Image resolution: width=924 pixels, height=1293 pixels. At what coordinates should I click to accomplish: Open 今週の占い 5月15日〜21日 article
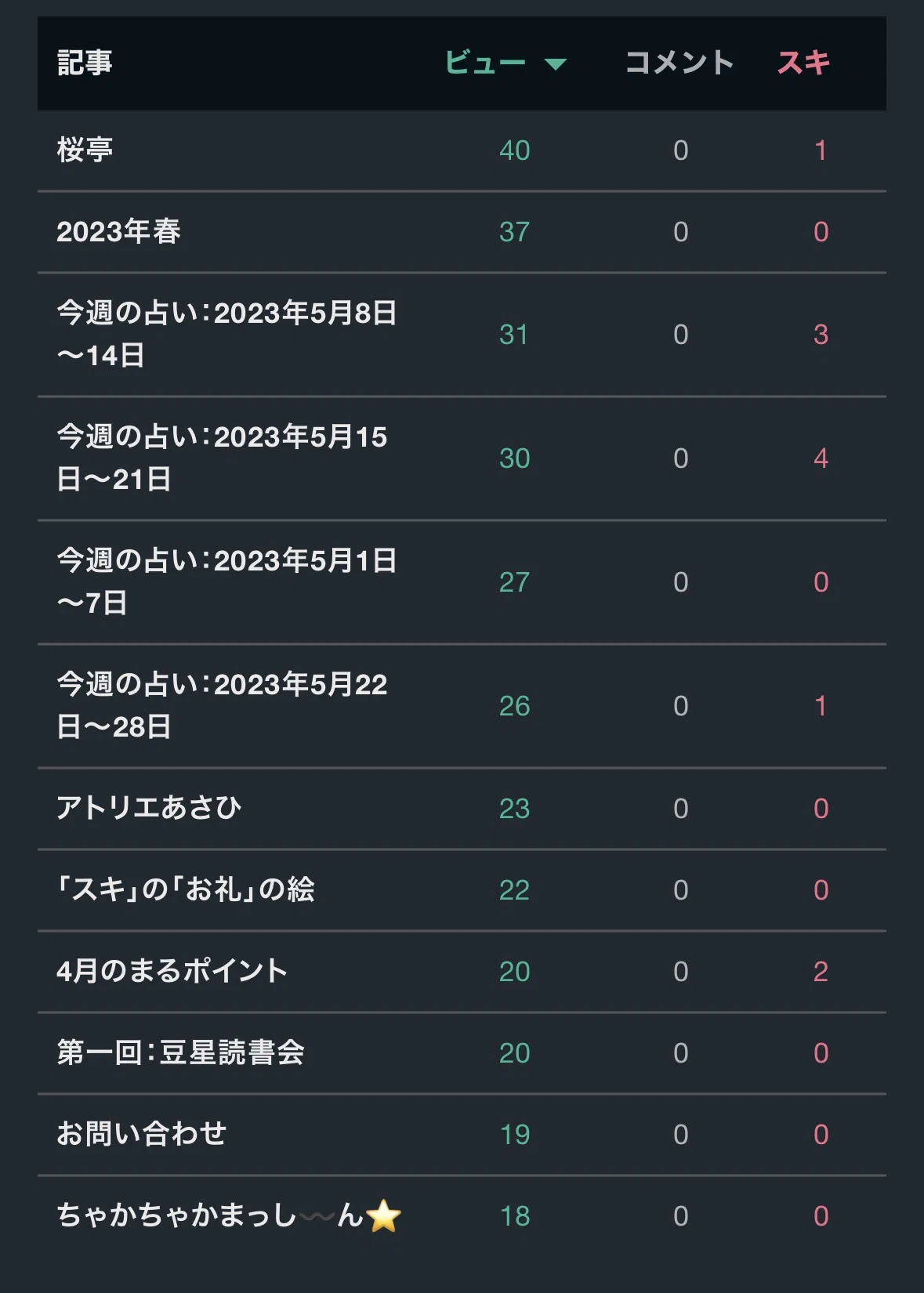point(222,458)
